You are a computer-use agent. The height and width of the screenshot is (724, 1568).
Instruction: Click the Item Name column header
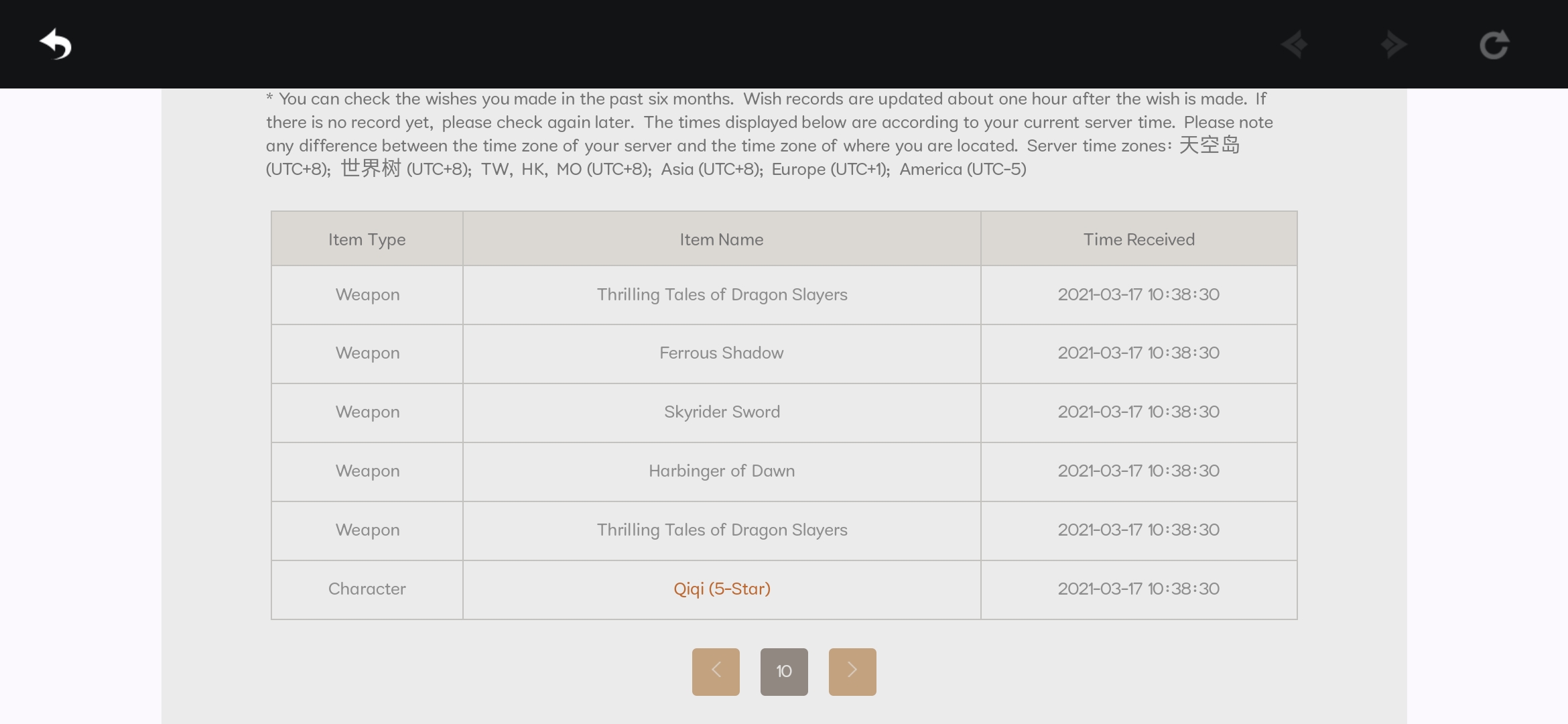tap(722, 239)
